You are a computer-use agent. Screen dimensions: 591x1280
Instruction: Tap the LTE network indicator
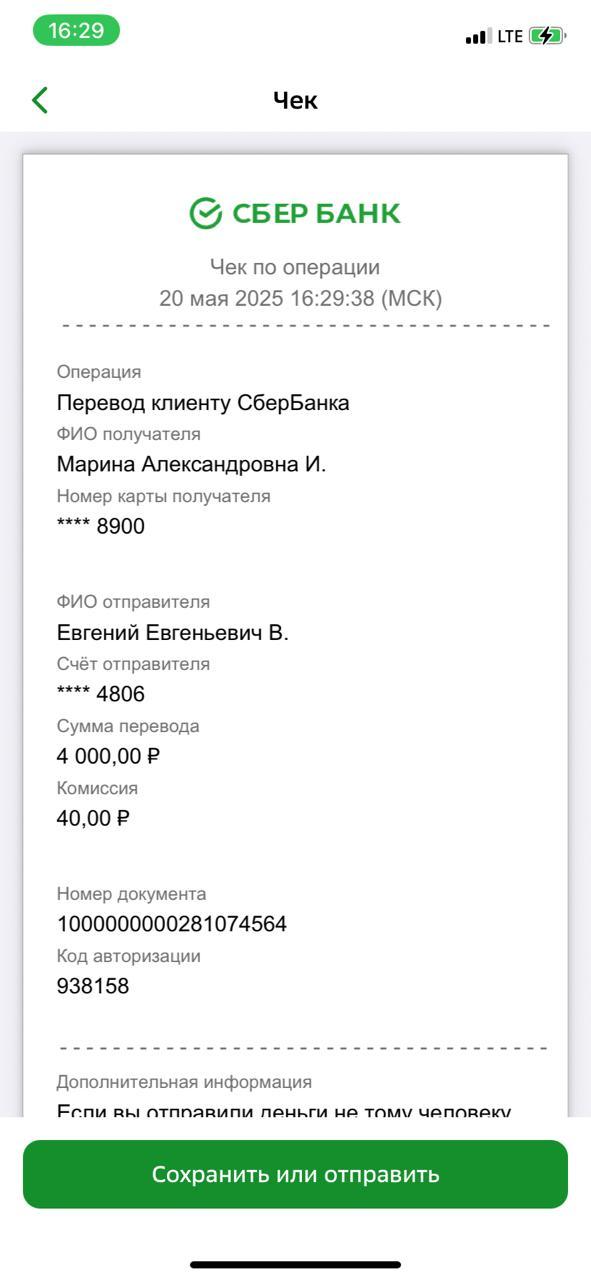(510, 36)
